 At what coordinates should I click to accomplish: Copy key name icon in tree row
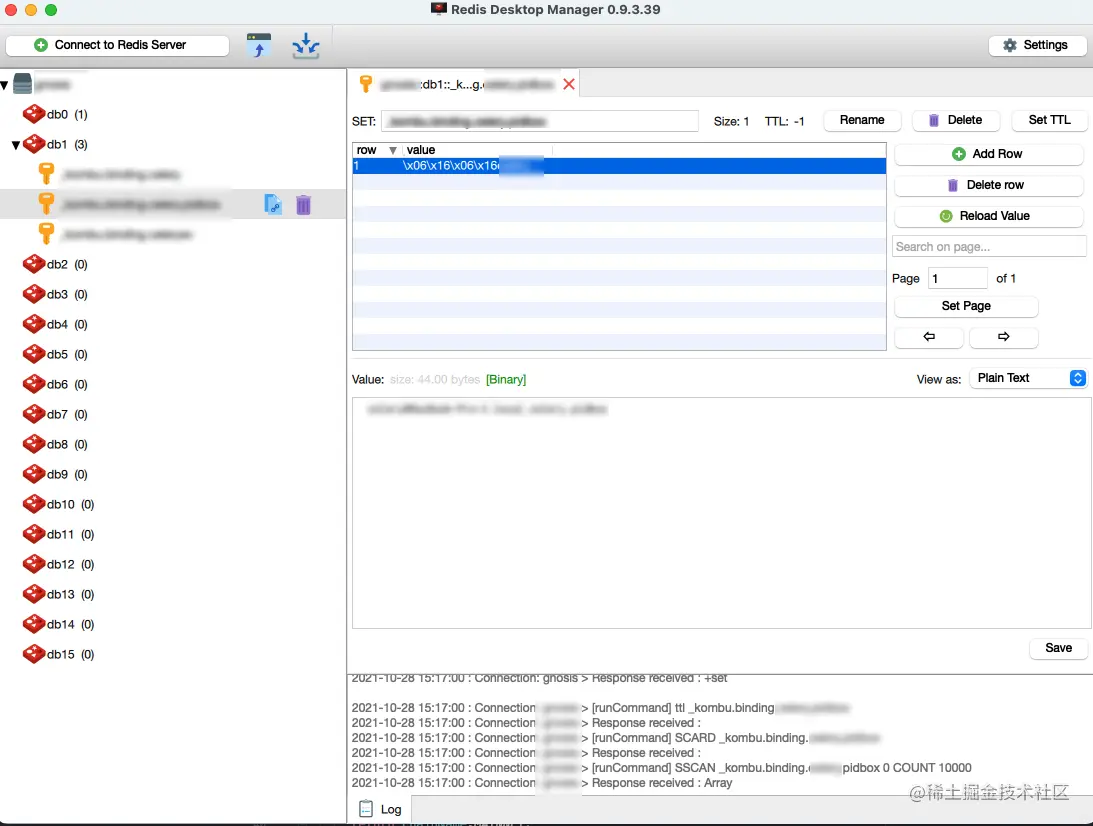(x=273, y=204)
